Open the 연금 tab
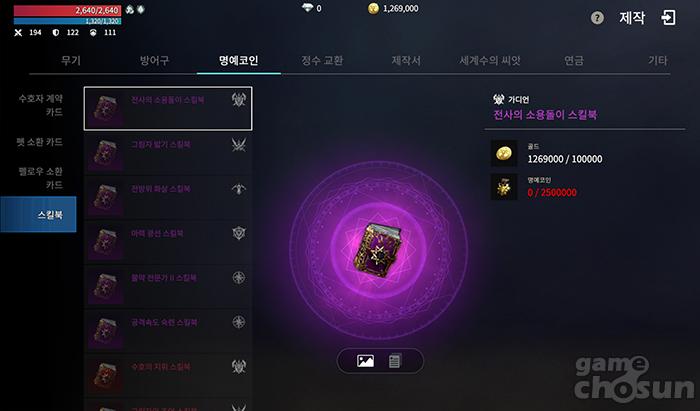Image resolution: width=700 pixels, height=411 pixels. pyautogui.click(x=574, y=61)
